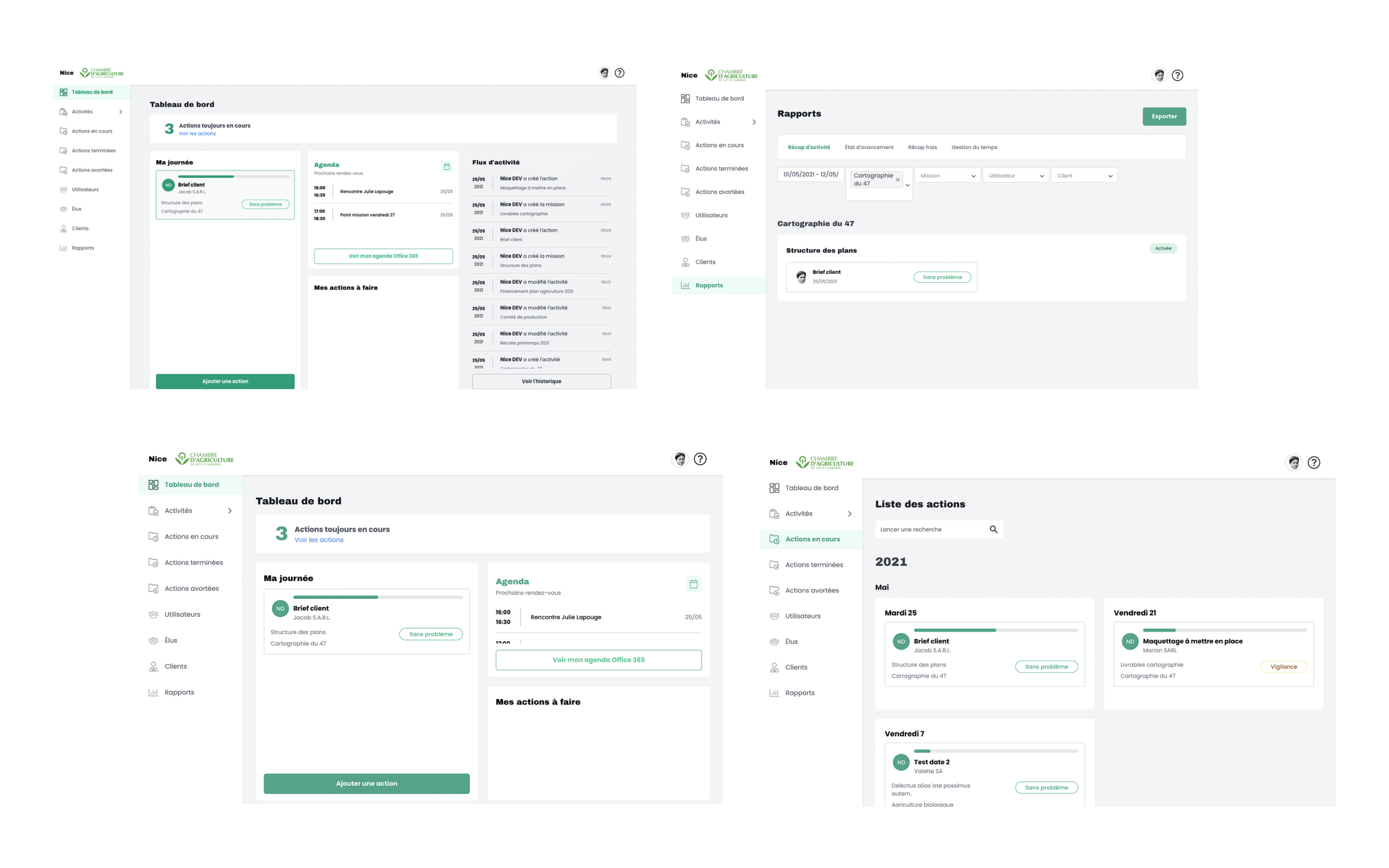Click Rencontre Julie Lapouge in top-left agenda
The width and height of the screenshot is (1389, 868).
[367, 192]
